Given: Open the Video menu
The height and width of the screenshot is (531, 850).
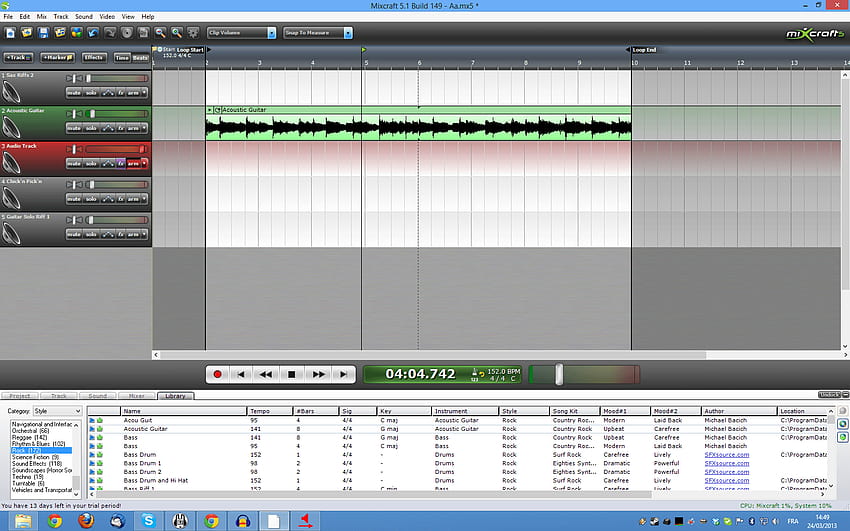Looking at the screenshot, I should pyautogui.click(x=107, y=16).
